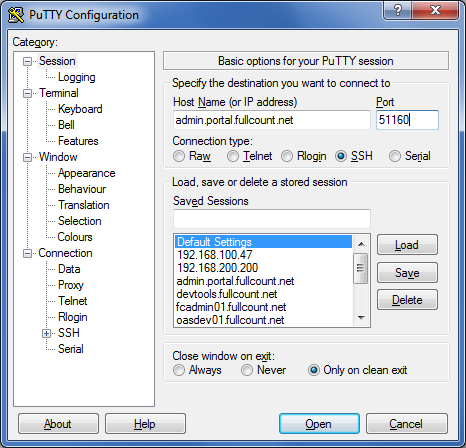Click the Delete button

407,300
